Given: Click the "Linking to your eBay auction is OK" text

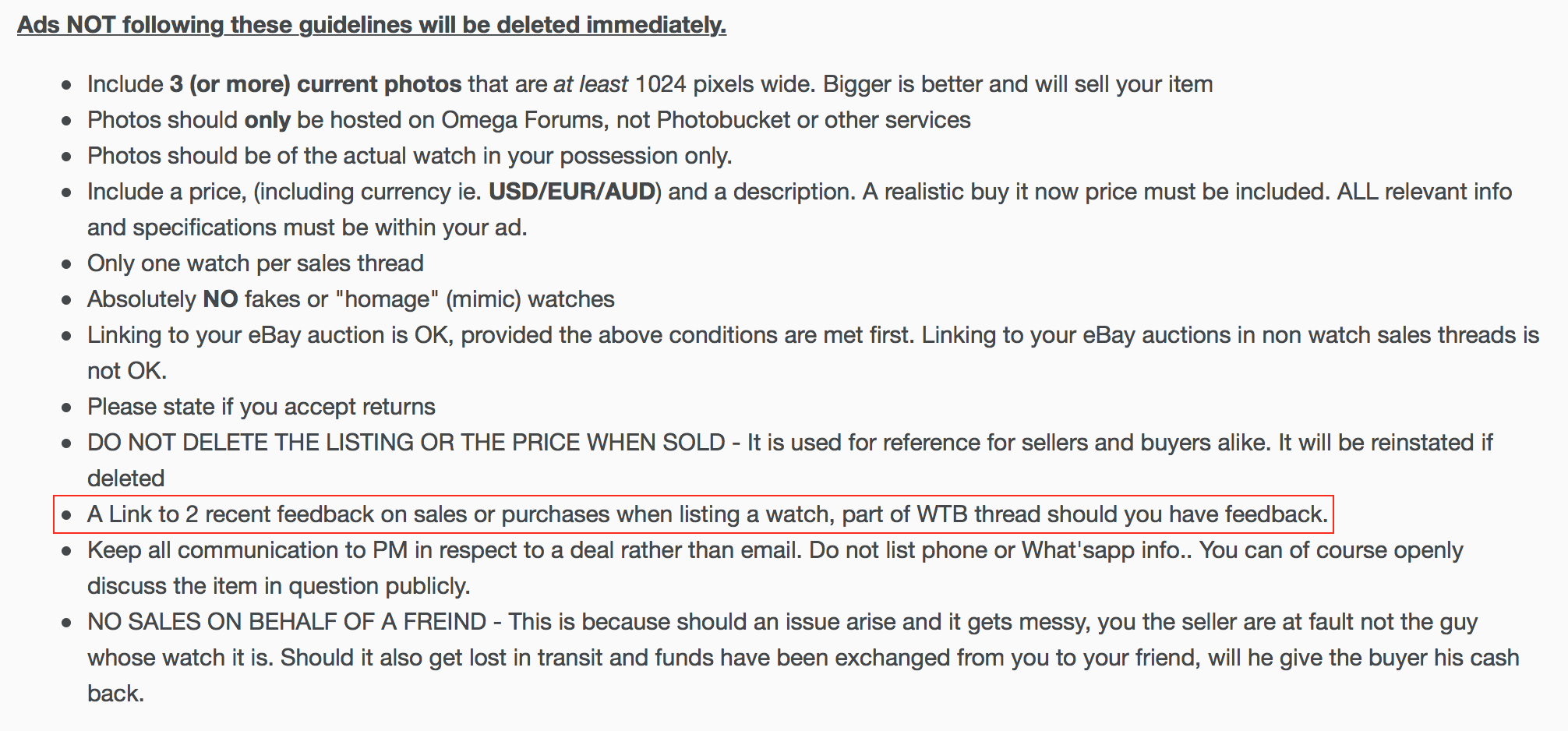Looking at the screenshot, I should tap(270, 335).
